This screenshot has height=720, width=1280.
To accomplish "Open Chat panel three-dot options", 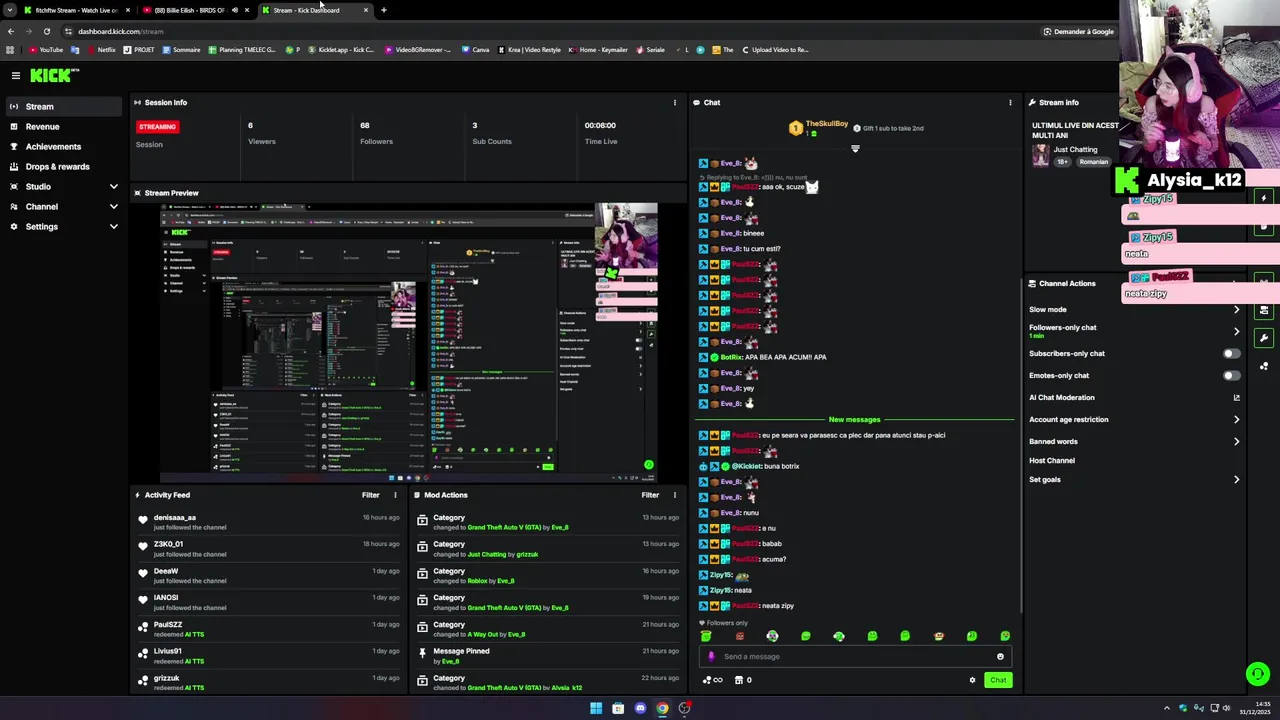I will tap(1010, 102).
